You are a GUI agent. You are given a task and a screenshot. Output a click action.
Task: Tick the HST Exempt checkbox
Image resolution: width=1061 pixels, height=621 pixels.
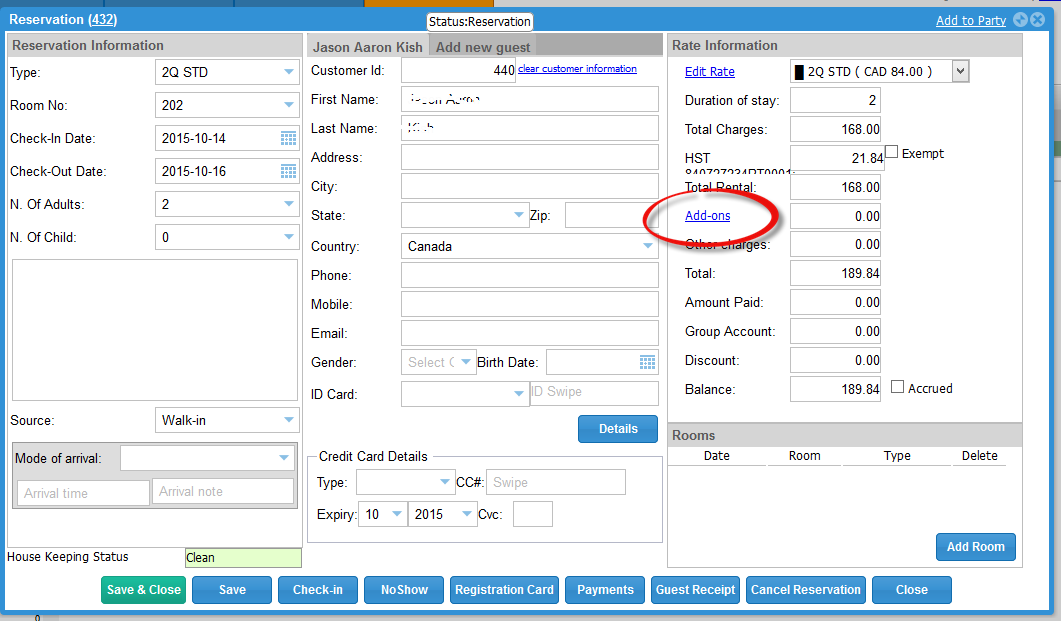891,153
